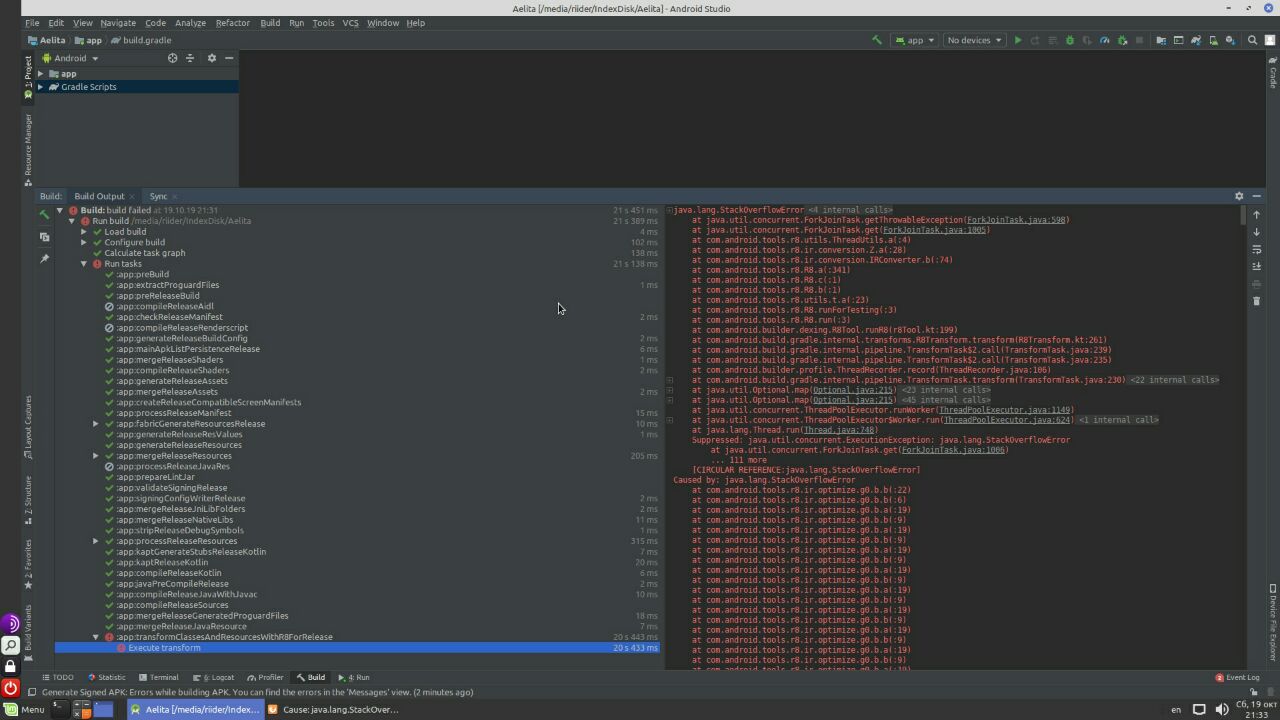This screenshot has height=720, width=1280.
Task: Expand the Gradle Scripts node
Action: (41, 87)
